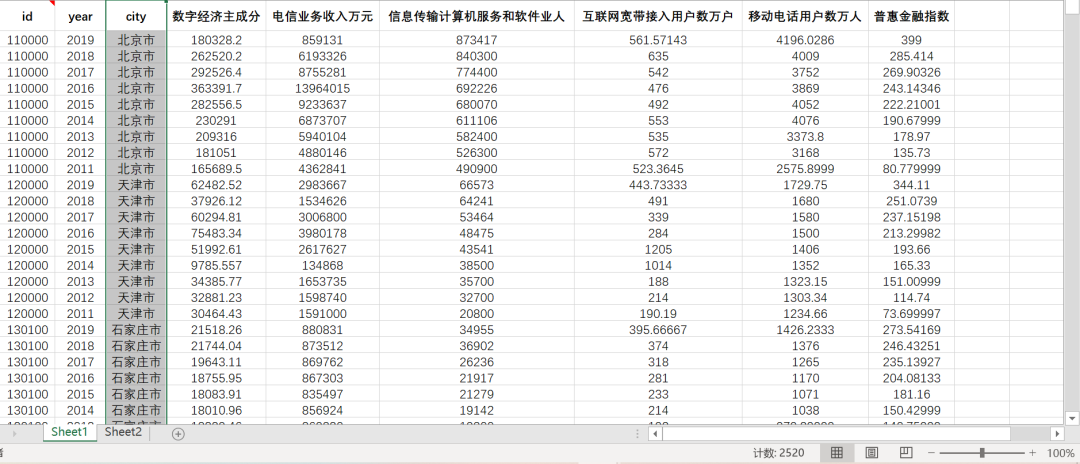Select year 2016 in the 363391.7 row
Screen dimensions: 1080x464
[81, 88]
